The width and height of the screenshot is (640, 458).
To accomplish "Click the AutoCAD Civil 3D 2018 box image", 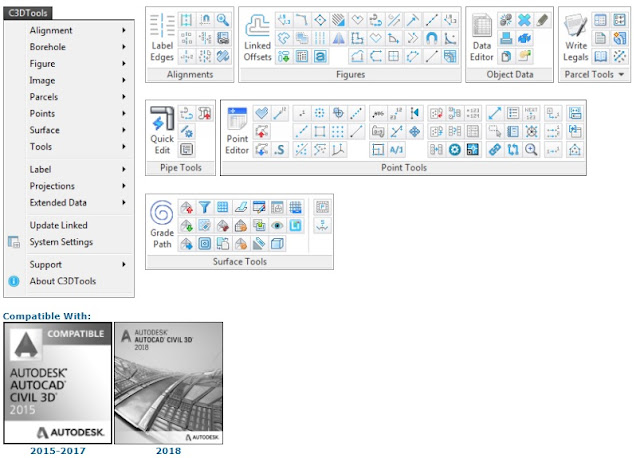I will click(x=169, y=383).
